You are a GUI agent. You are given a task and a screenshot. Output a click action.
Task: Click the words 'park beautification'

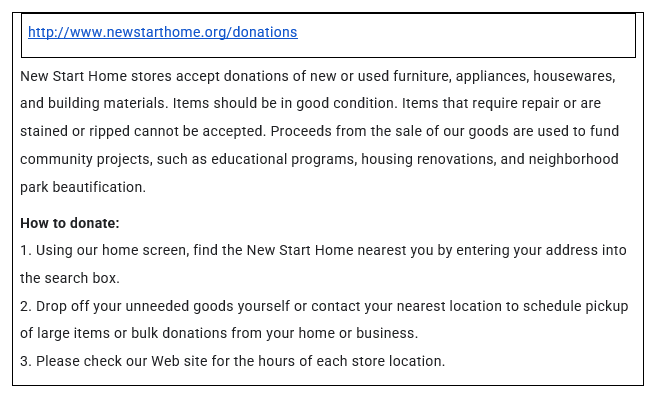[x=82, y=187]
